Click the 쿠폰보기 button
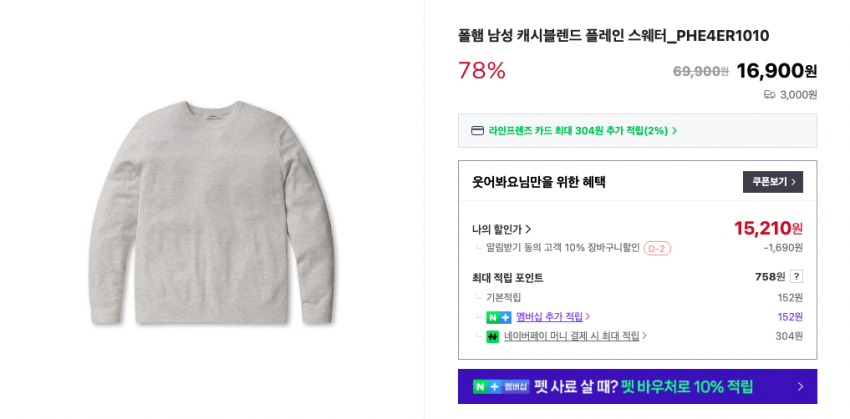850x419 pixels. (772, 182)
